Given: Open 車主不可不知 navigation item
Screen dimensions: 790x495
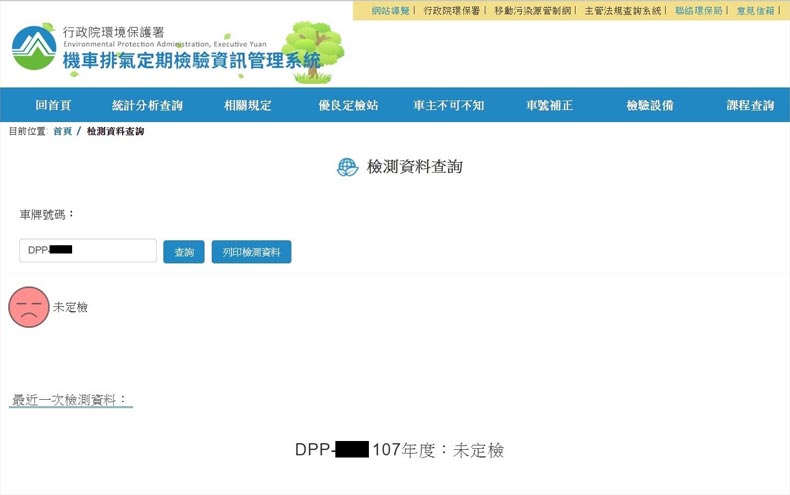Looking at the screenshot, I should 448,105.
